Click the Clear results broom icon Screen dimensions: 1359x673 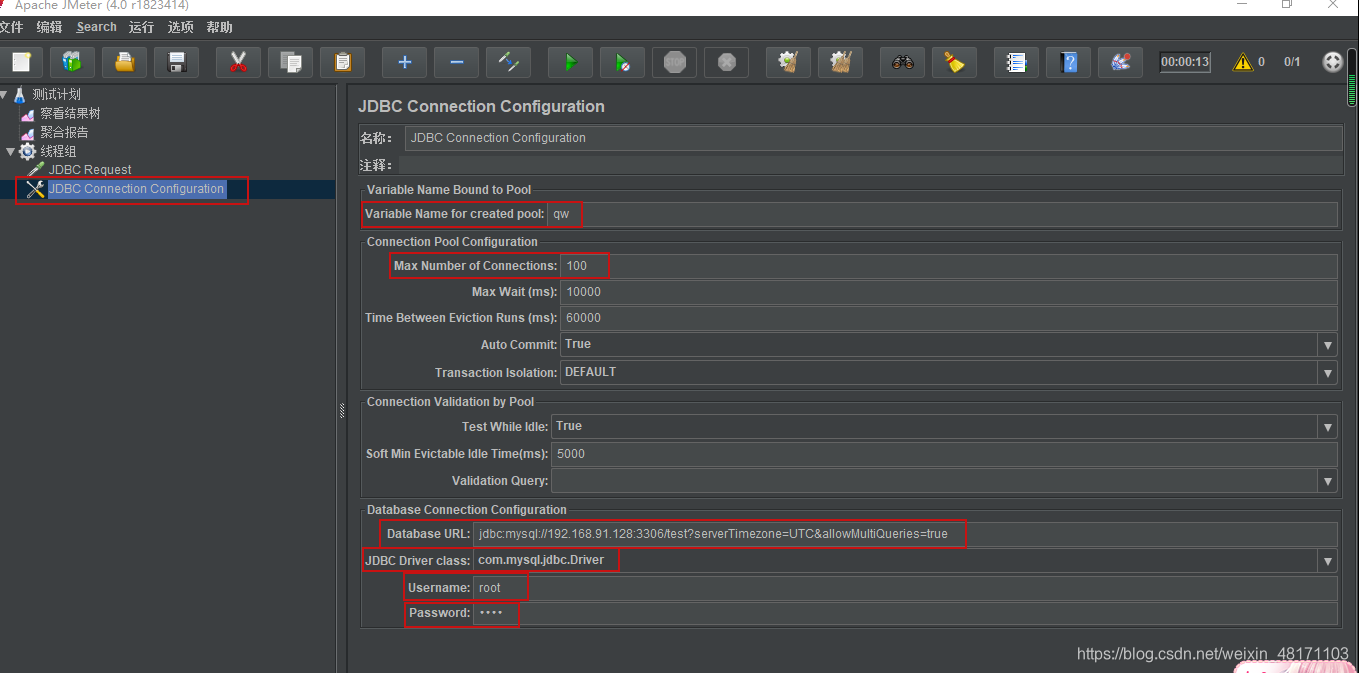pyautogui.click(x=788, y=62)
